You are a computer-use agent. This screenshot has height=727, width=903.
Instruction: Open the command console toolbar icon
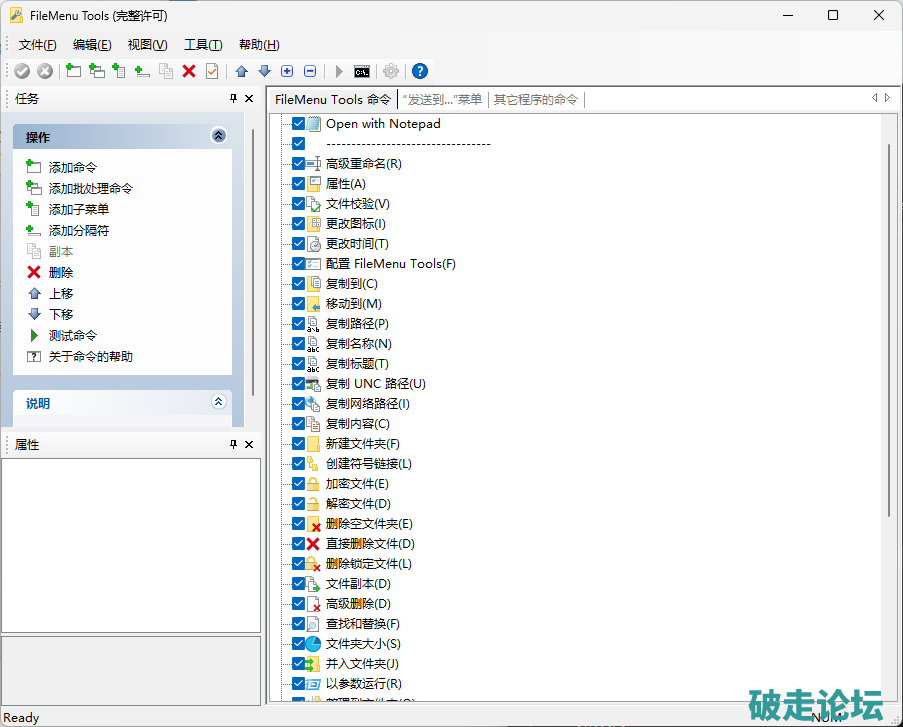[362, 71]
